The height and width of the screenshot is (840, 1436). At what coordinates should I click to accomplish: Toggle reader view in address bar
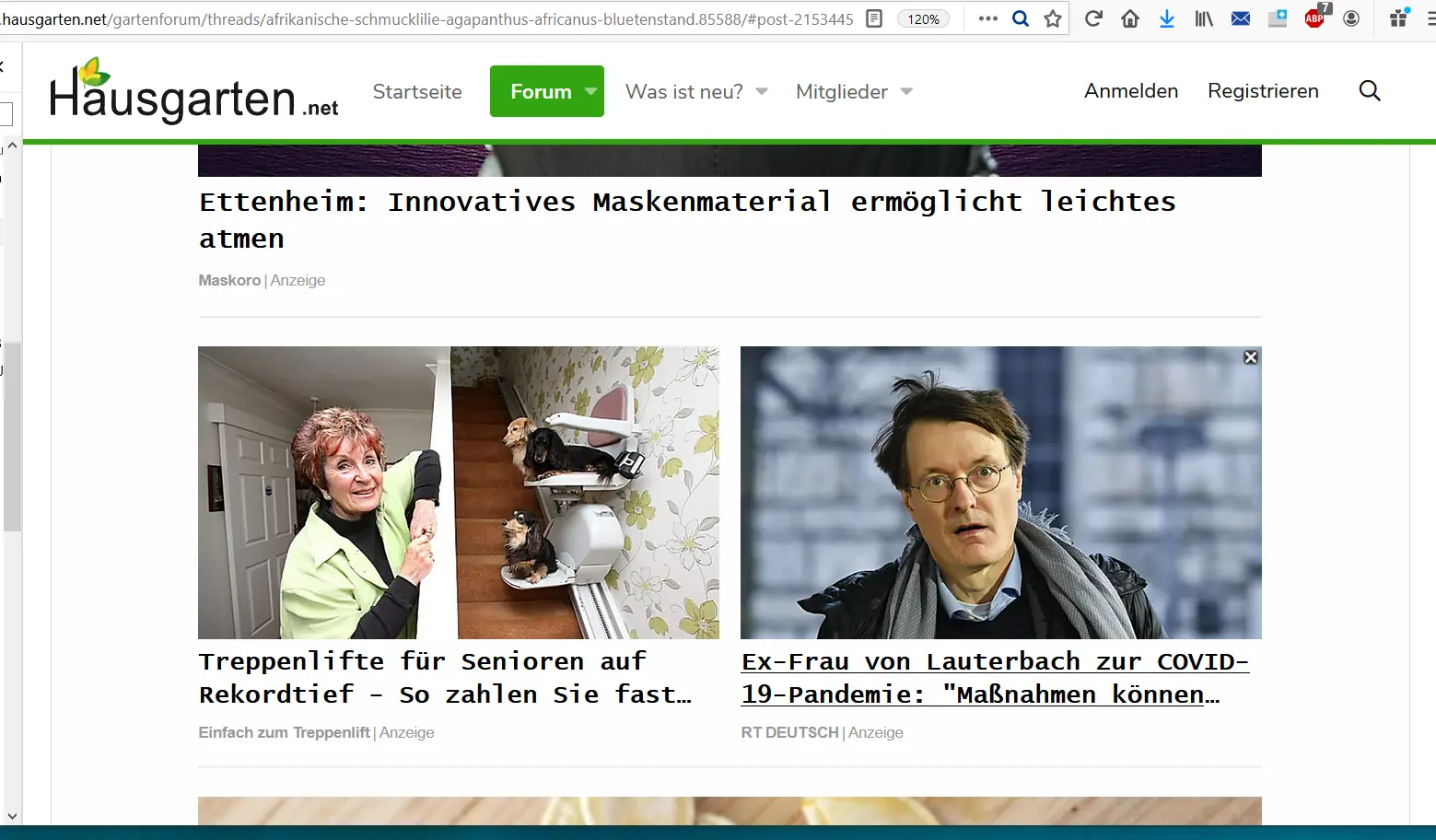pos(874,18)
